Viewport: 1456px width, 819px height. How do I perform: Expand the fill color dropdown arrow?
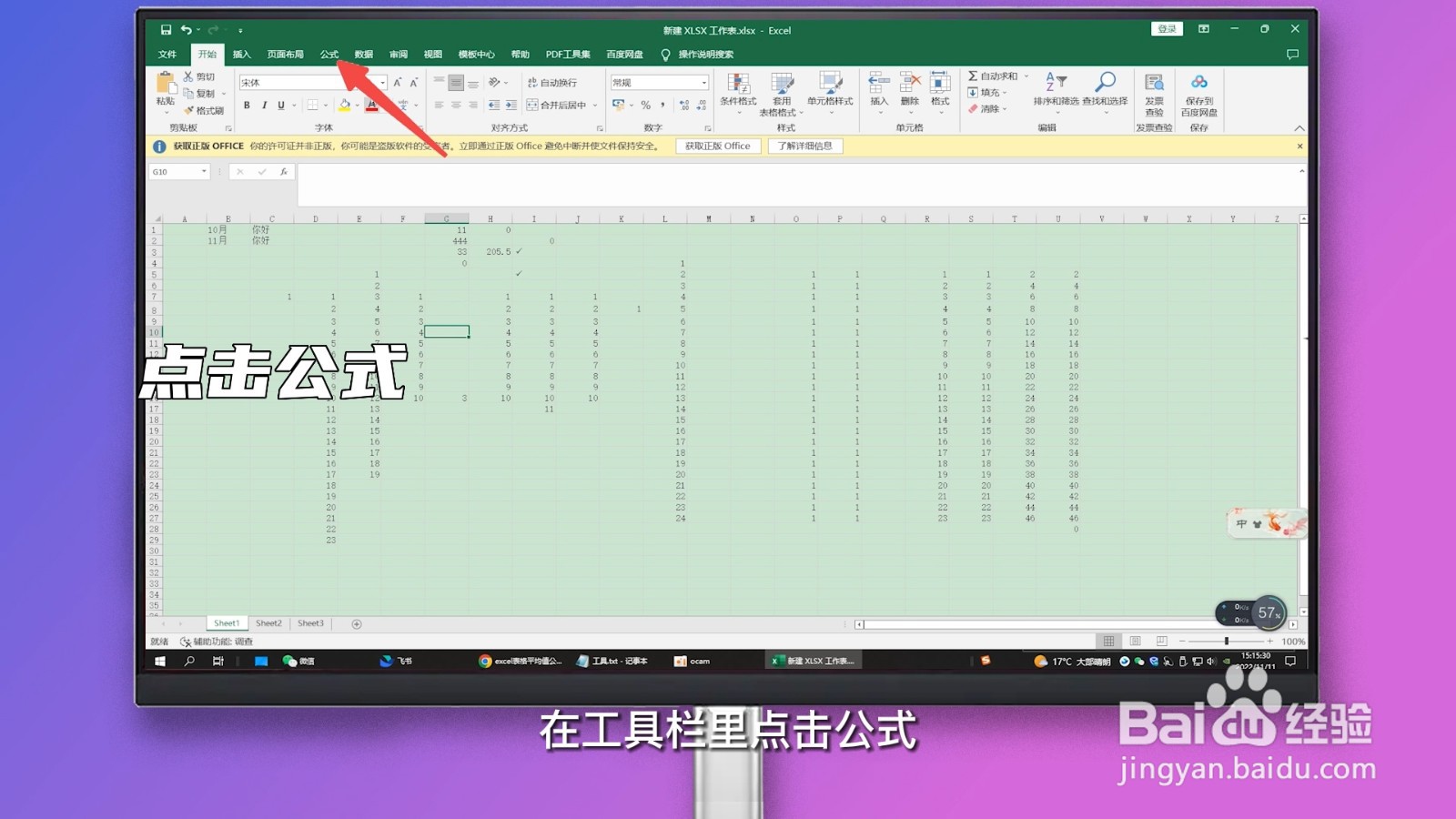coord(356,105)
